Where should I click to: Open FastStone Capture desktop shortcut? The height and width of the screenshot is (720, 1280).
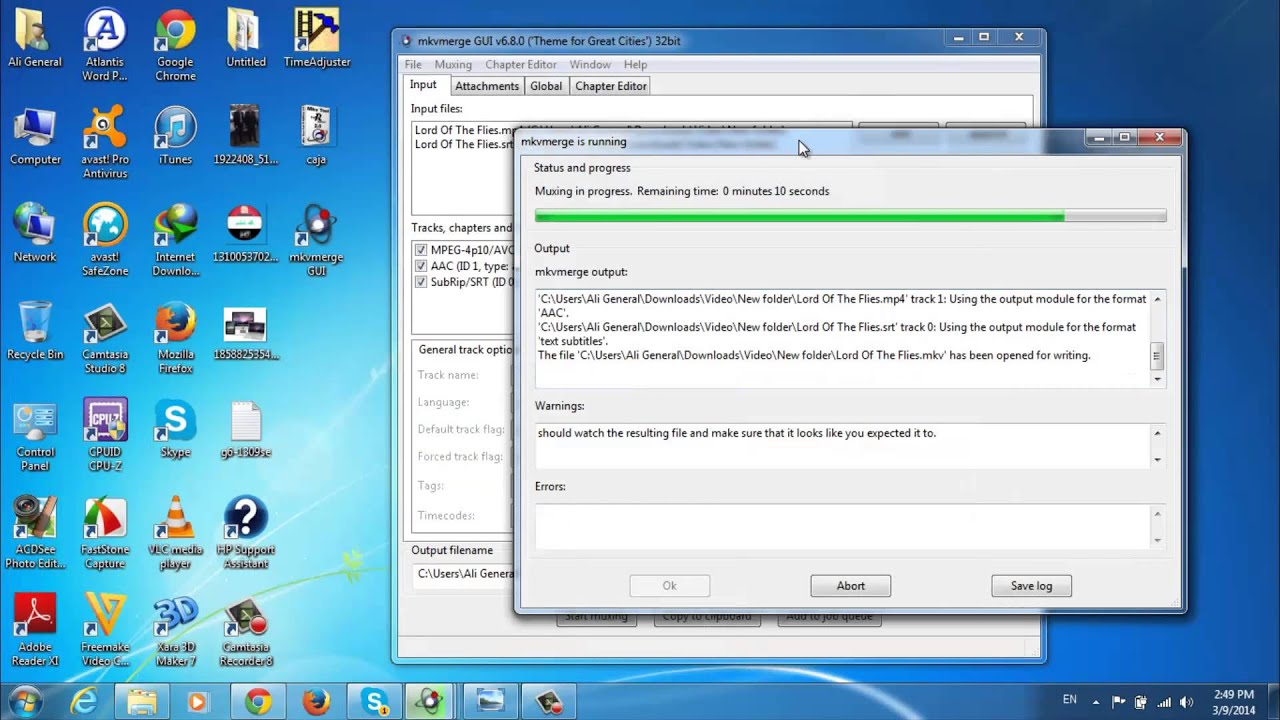tap(105, 535)
